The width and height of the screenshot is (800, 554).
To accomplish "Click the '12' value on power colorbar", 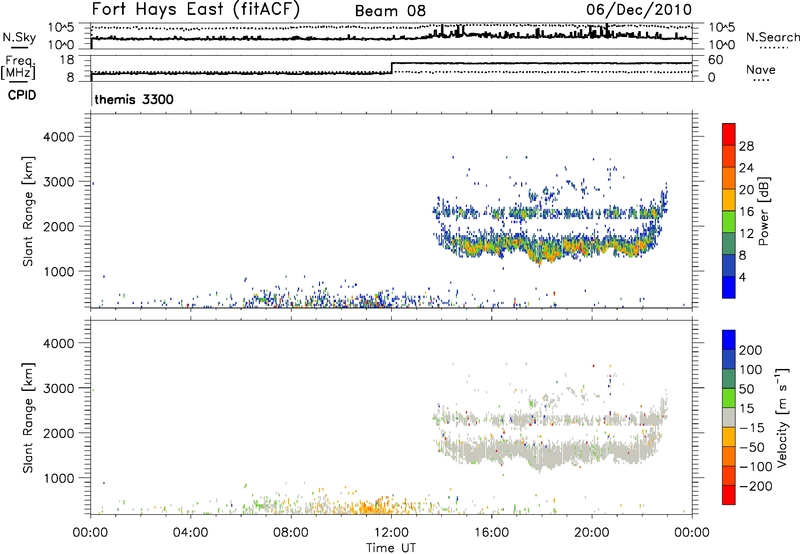I will coord(746,234).
